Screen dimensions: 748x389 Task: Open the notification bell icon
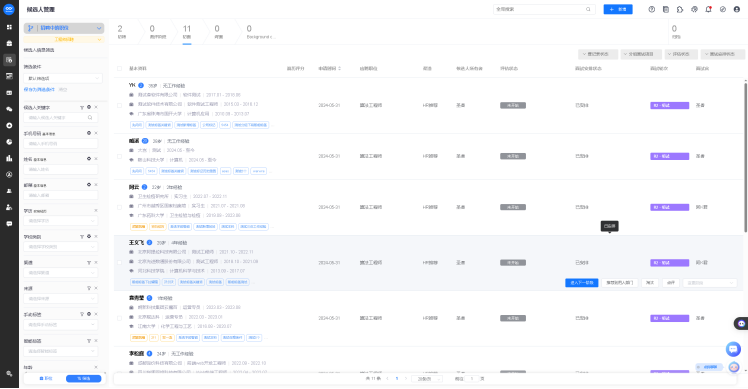(x=708, y=9)
